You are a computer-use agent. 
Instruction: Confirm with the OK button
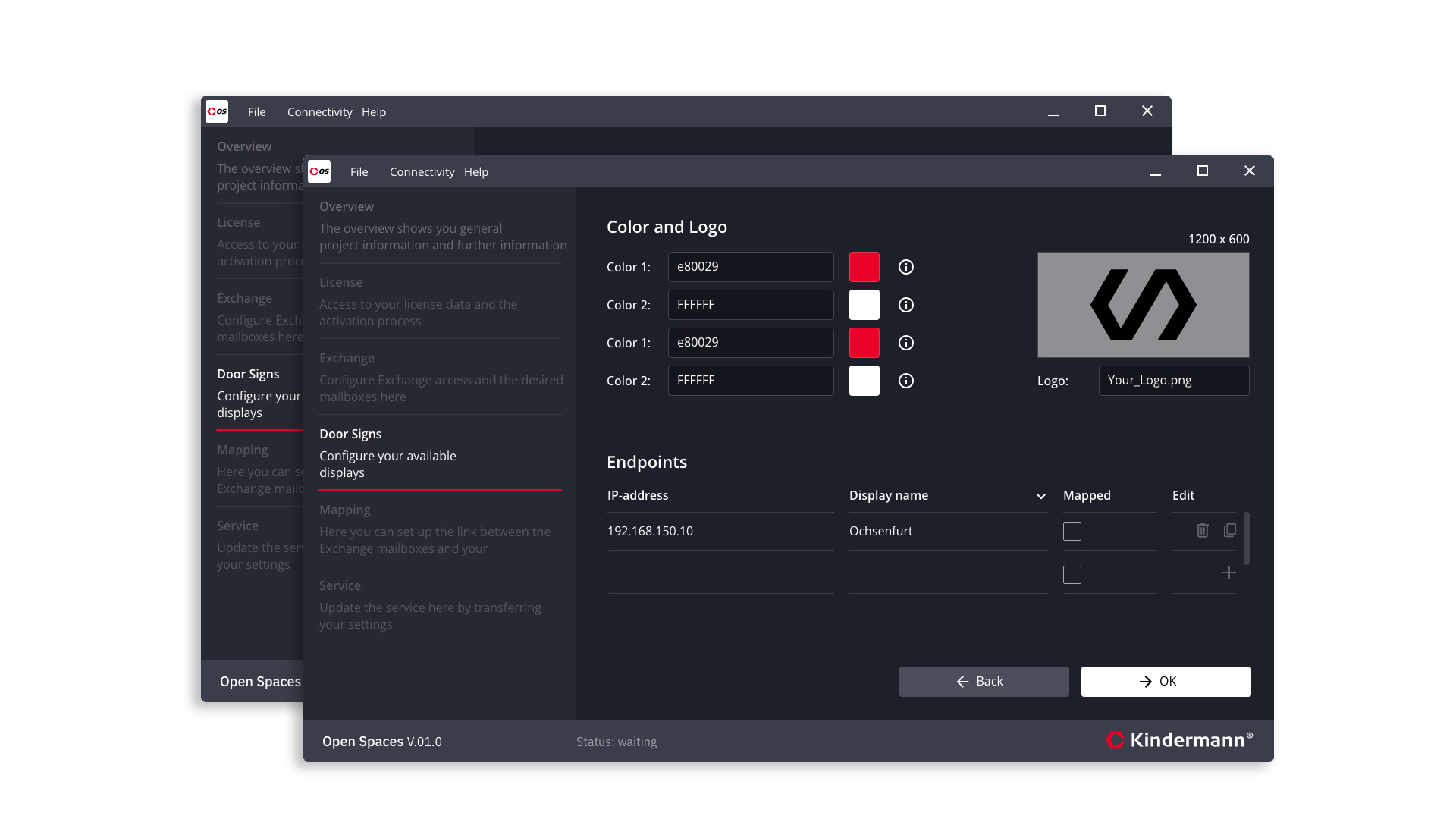click(x=1166, y=682)
